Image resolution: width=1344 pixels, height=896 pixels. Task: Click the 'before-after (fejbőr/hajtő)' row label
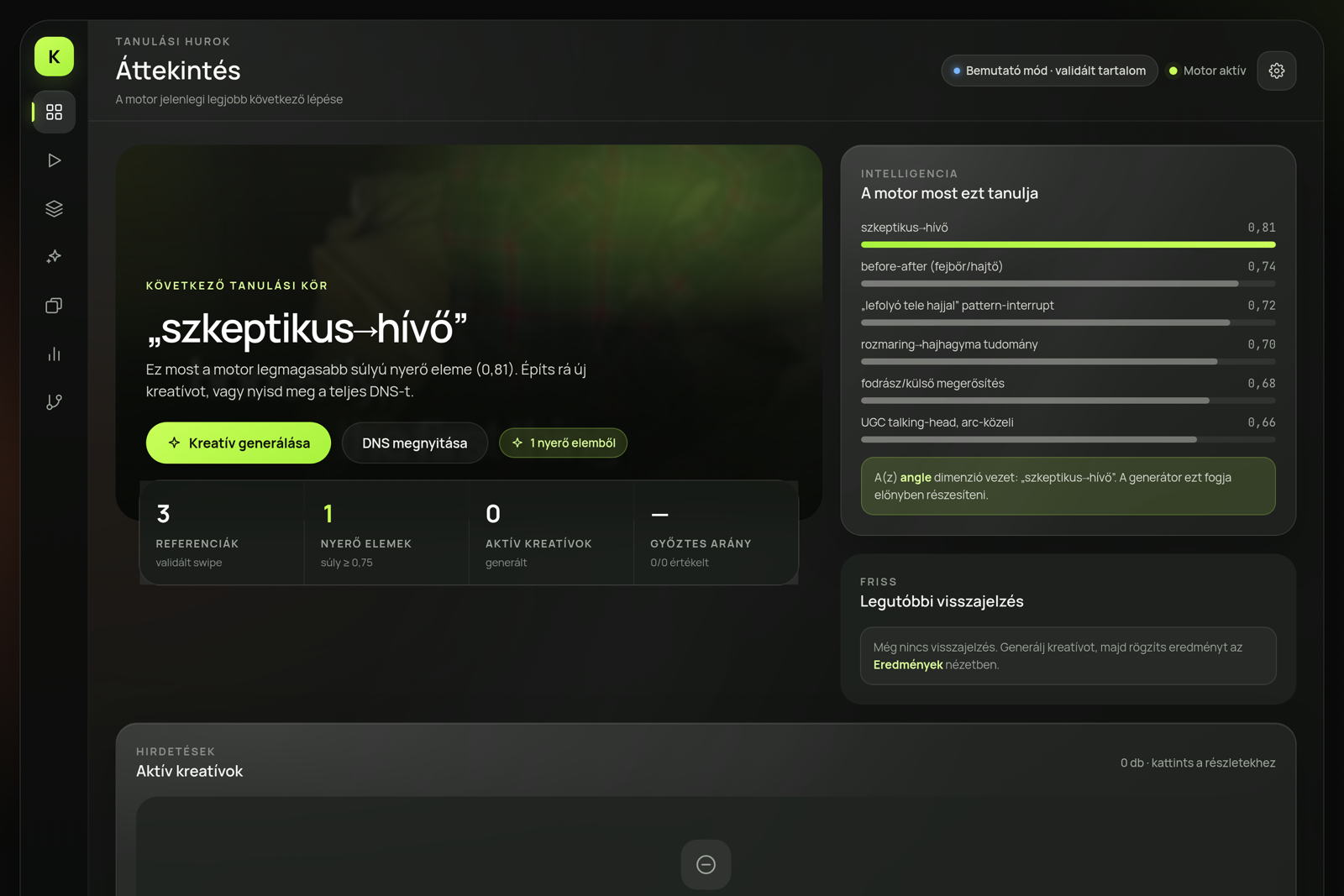(932, 266)
